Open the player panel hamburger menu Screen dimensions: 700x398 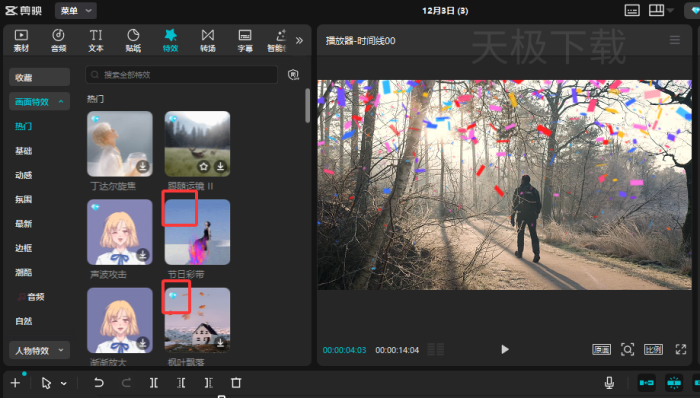point(675,40)
